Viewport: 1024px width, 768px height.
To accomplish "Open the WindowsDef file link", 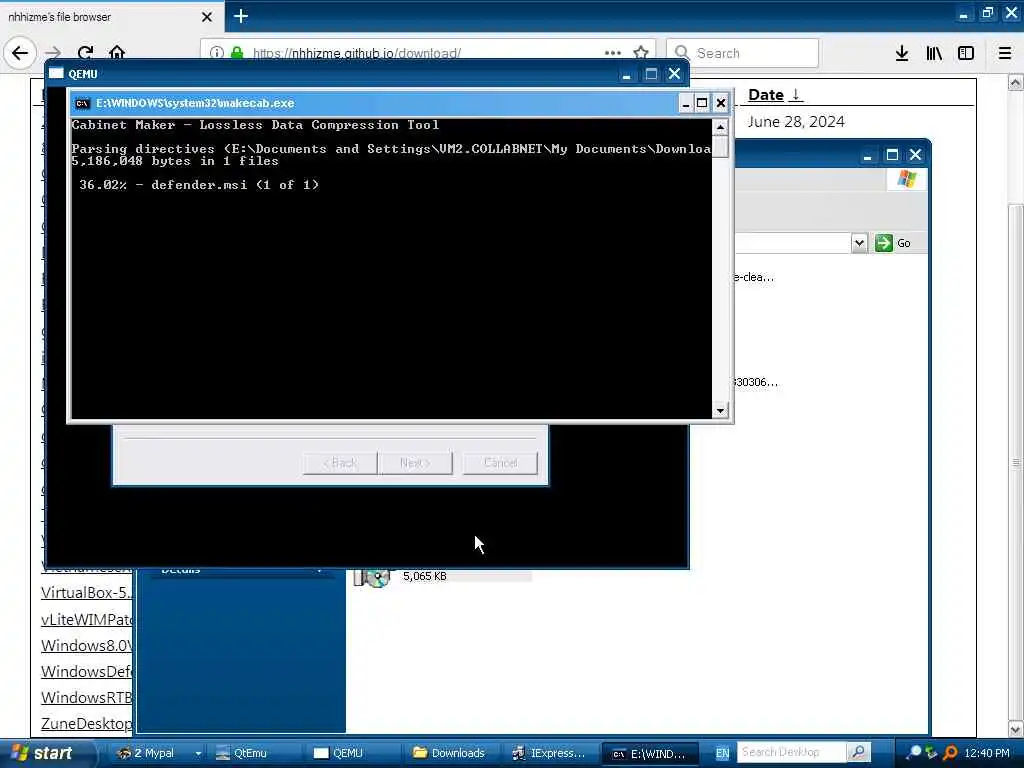I will [x=87, y=671].
